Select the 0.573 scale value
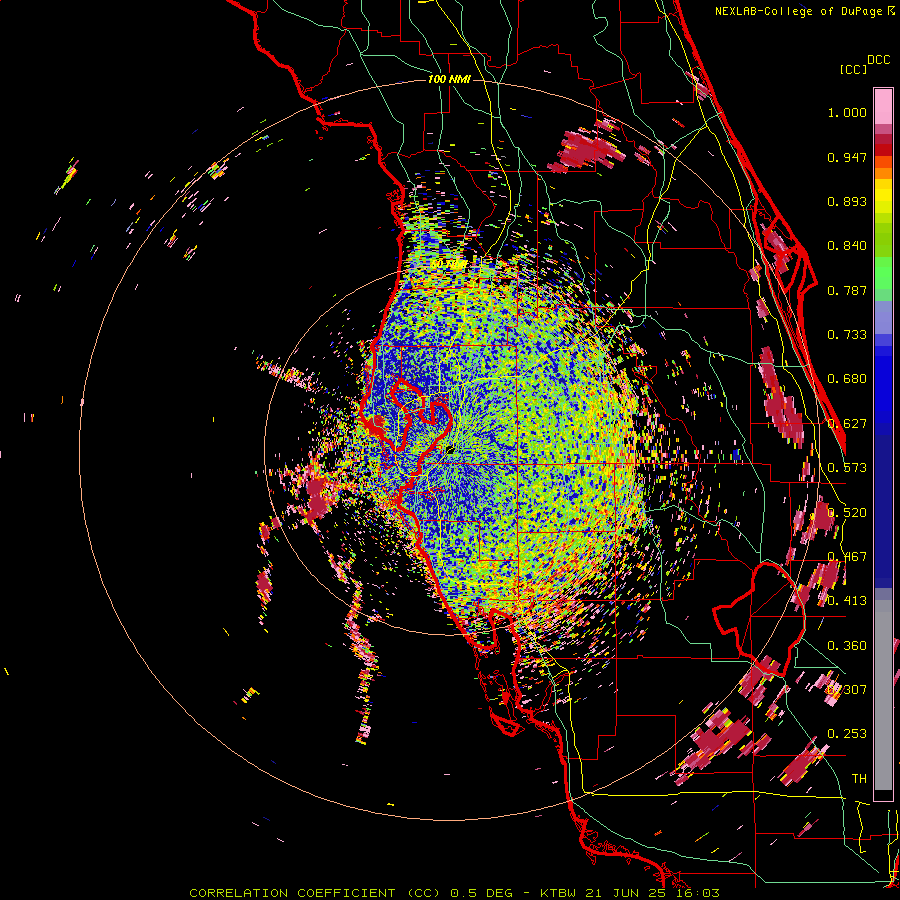Viewport: 900px width, 900px height. (x=847, y=468)
